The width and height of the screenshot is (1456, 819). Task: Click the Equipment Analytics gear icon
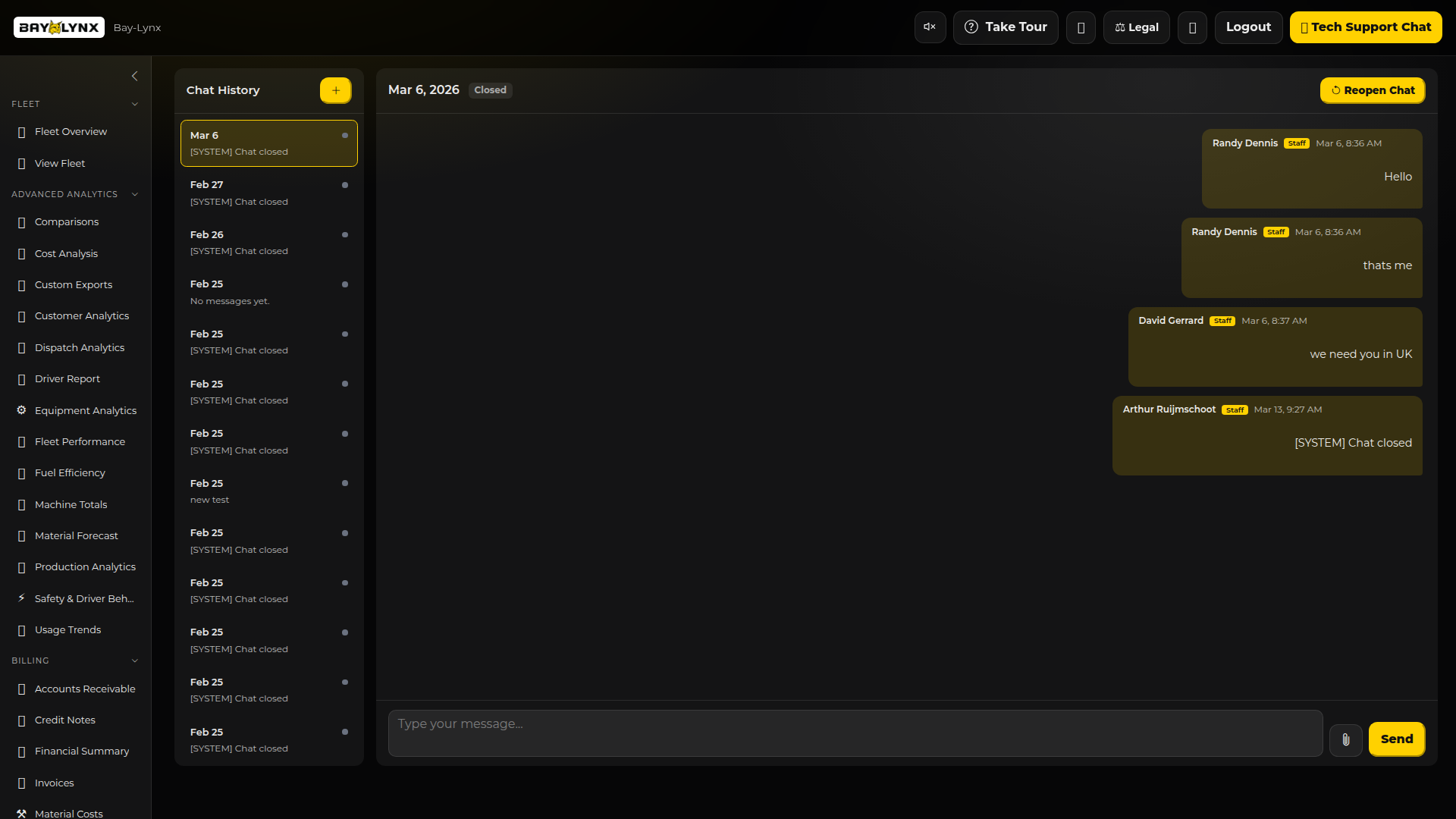coord(21,410)
